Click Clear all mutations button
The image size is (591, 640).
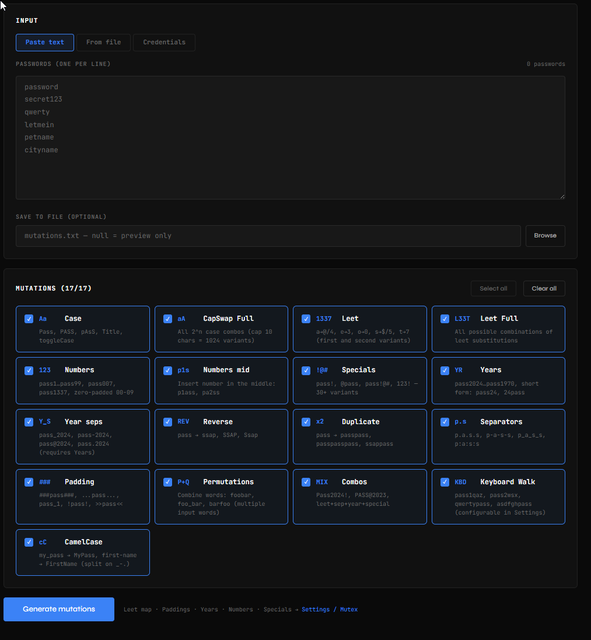[544, 289]
